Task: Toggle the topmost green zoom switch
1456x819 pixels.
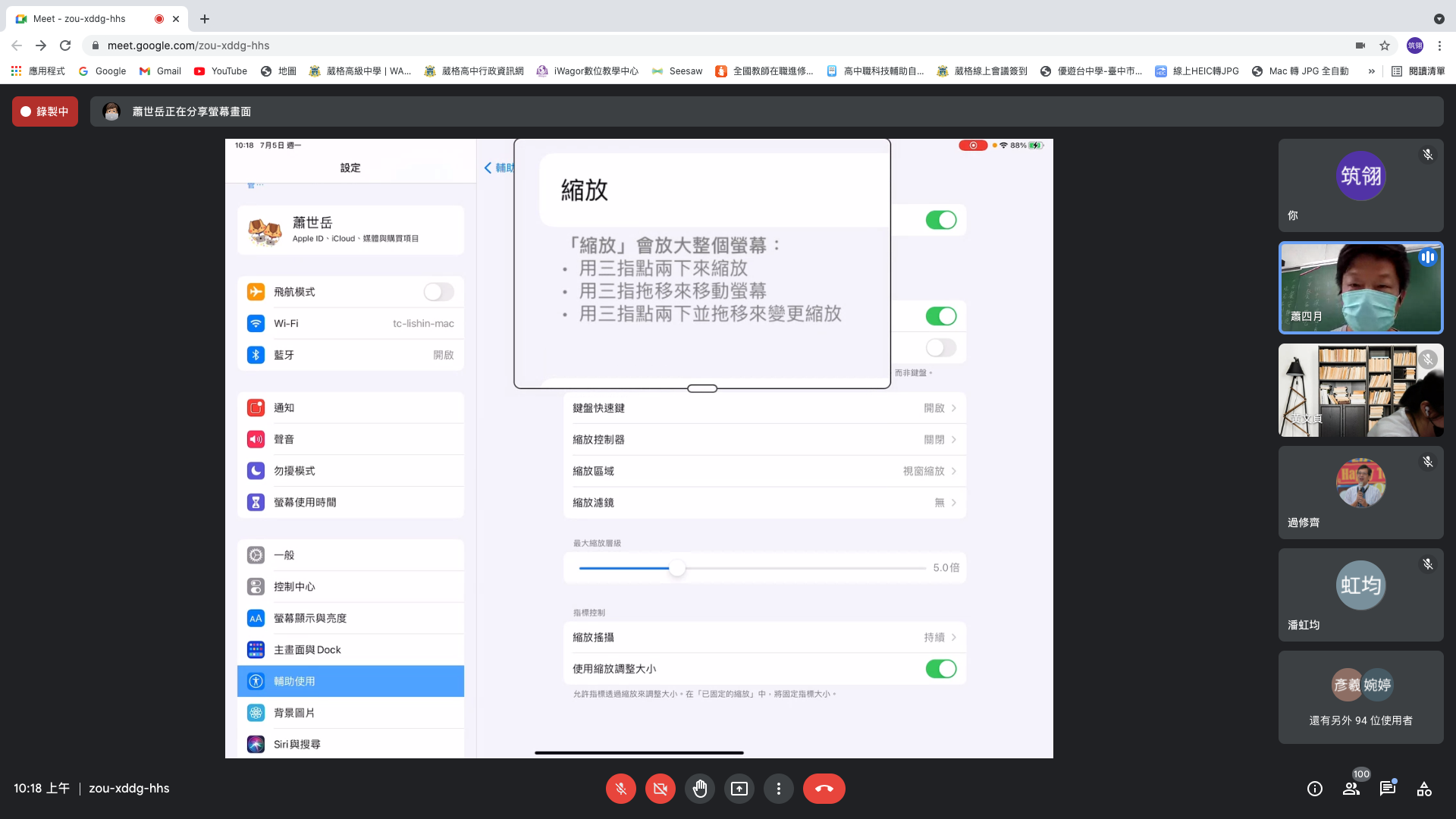Action: point(940,220)
